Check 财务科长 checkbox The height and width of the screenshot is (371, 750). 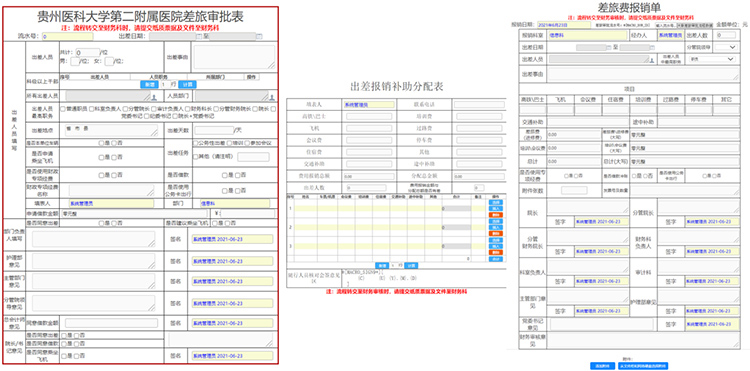188,109
